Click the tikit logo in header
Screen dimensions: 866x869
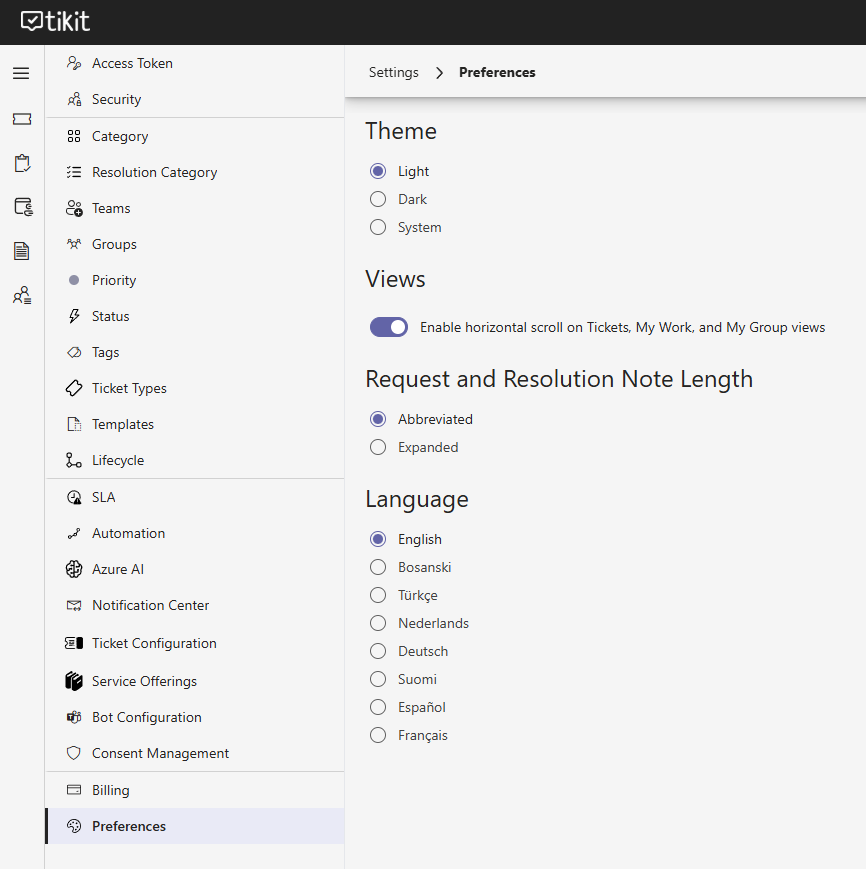click(55, 22)
